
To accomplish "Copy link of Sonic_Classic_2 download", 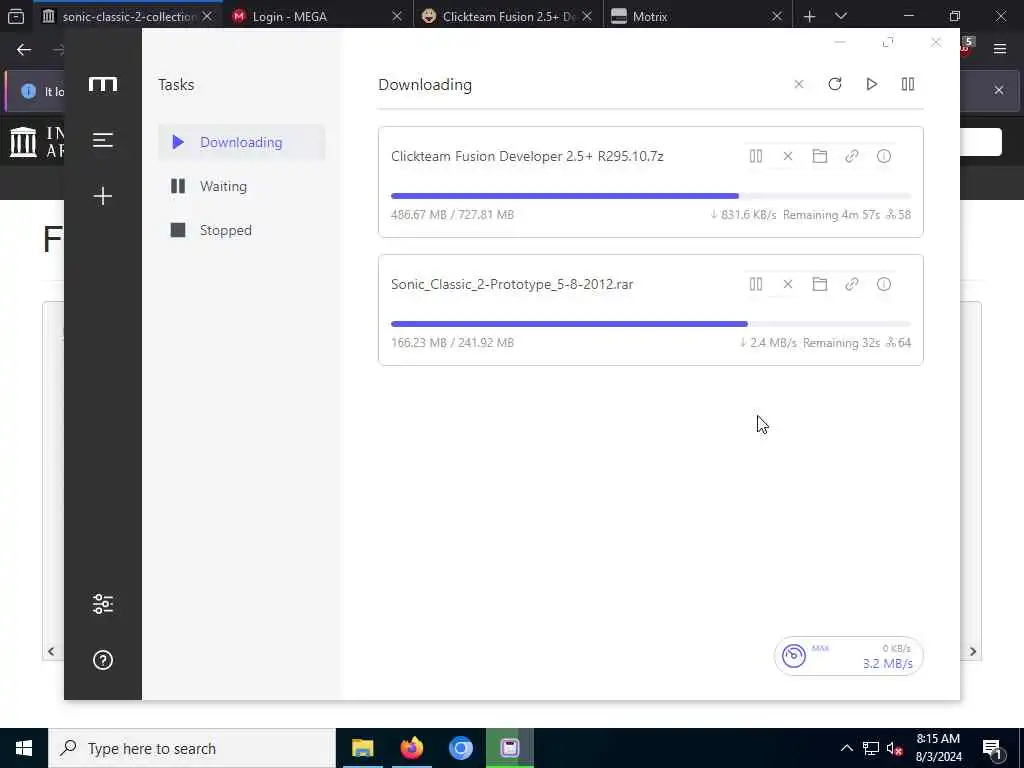I will pos(852,284).
